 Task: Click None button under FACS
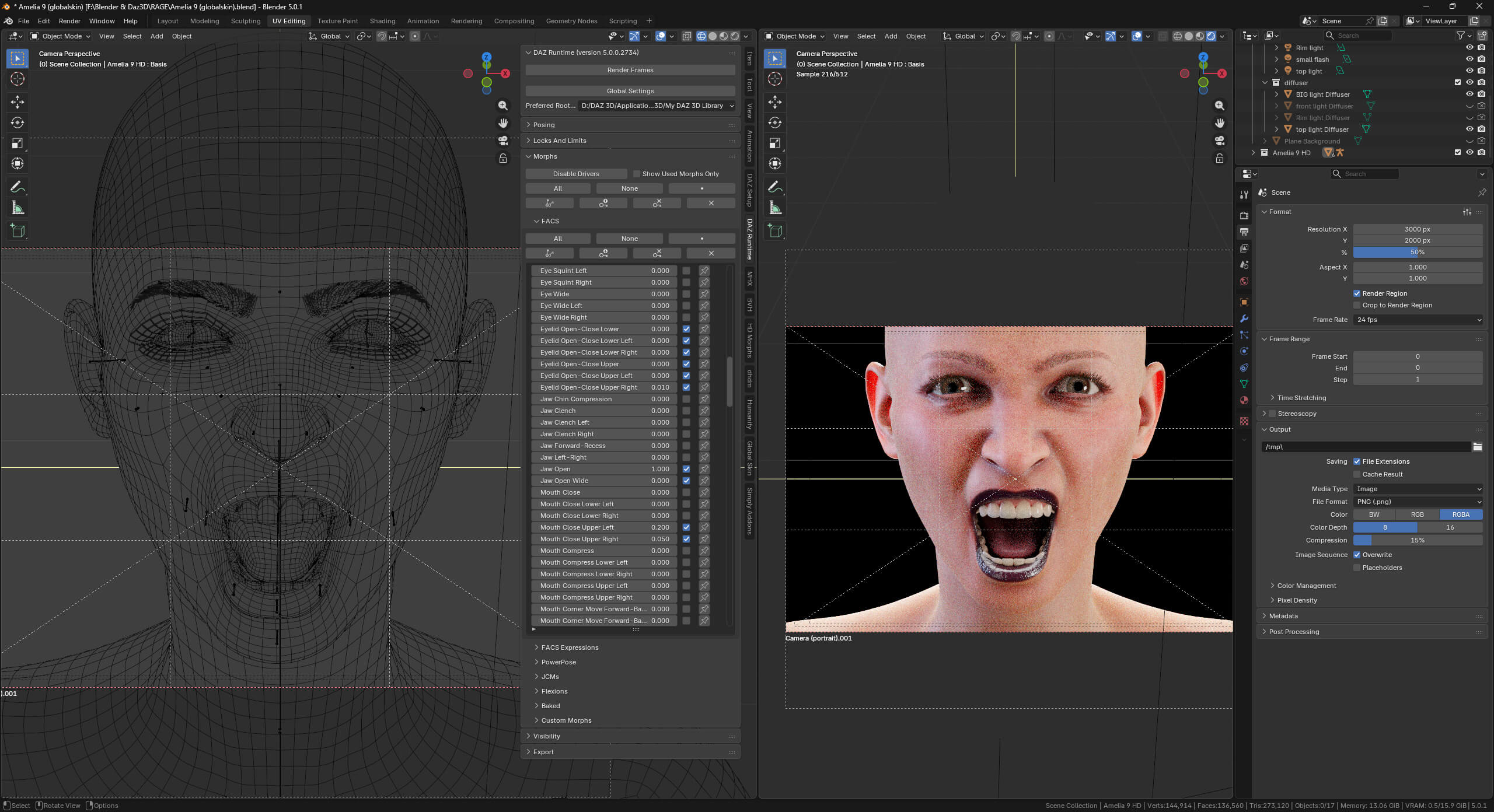click(629, 239)
